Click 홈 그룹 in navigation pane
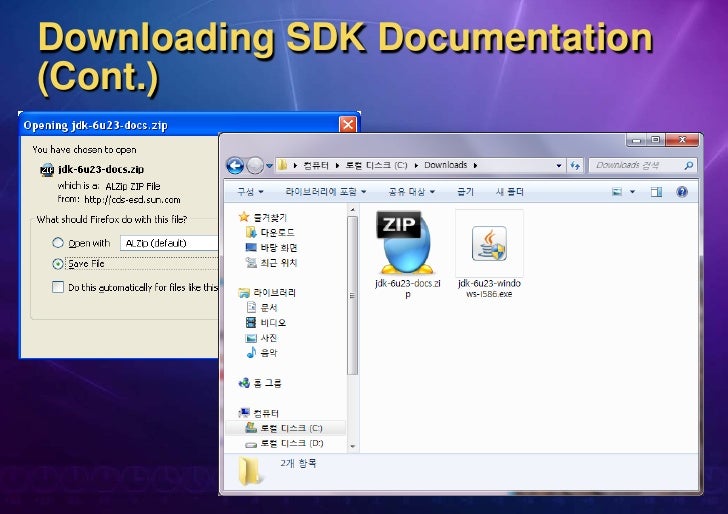 coord(260,383)
